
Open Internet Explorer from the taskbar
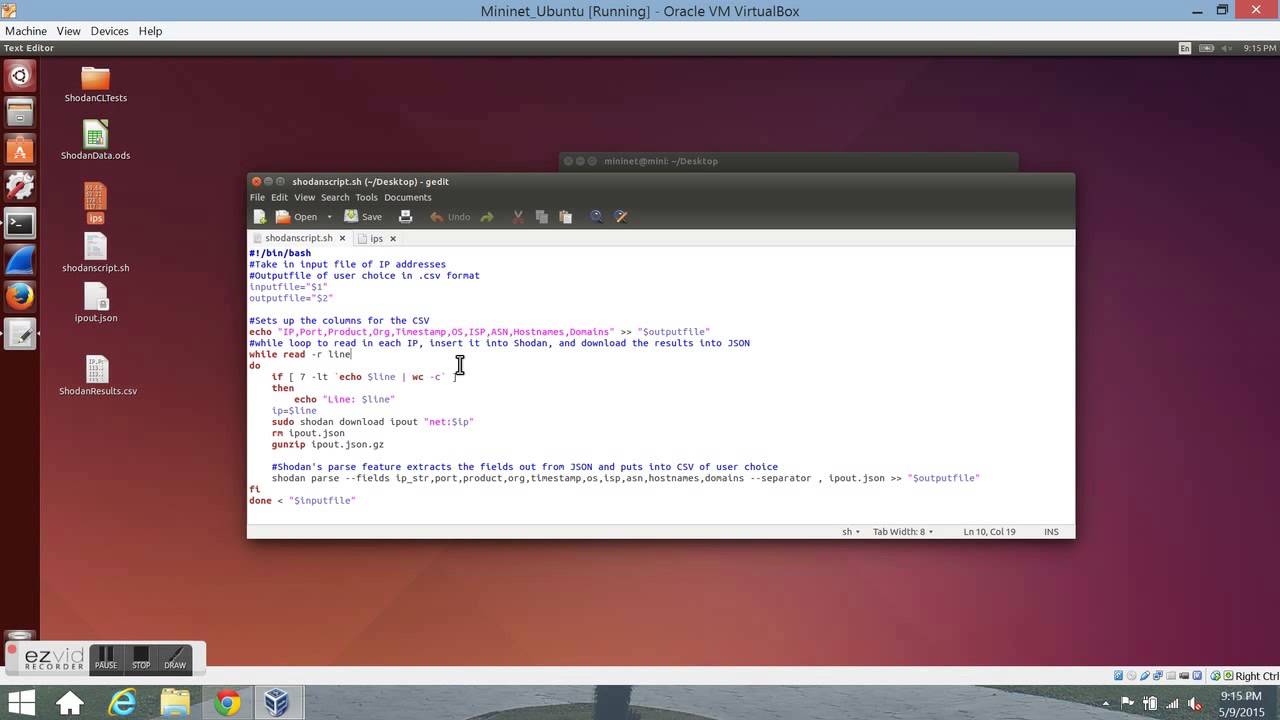[122, 703]
